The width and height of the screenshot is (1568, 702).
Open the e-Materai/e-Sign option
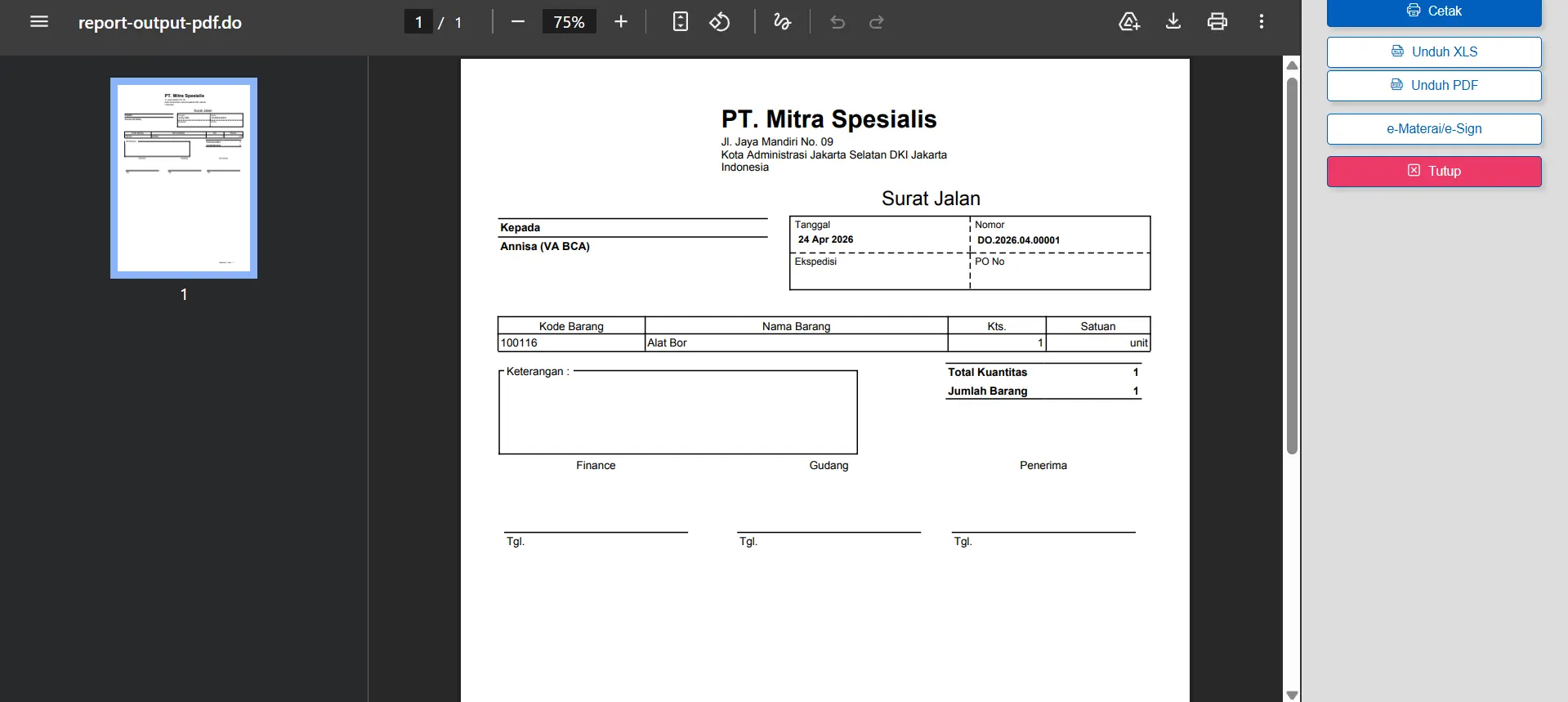[1434, 129]
